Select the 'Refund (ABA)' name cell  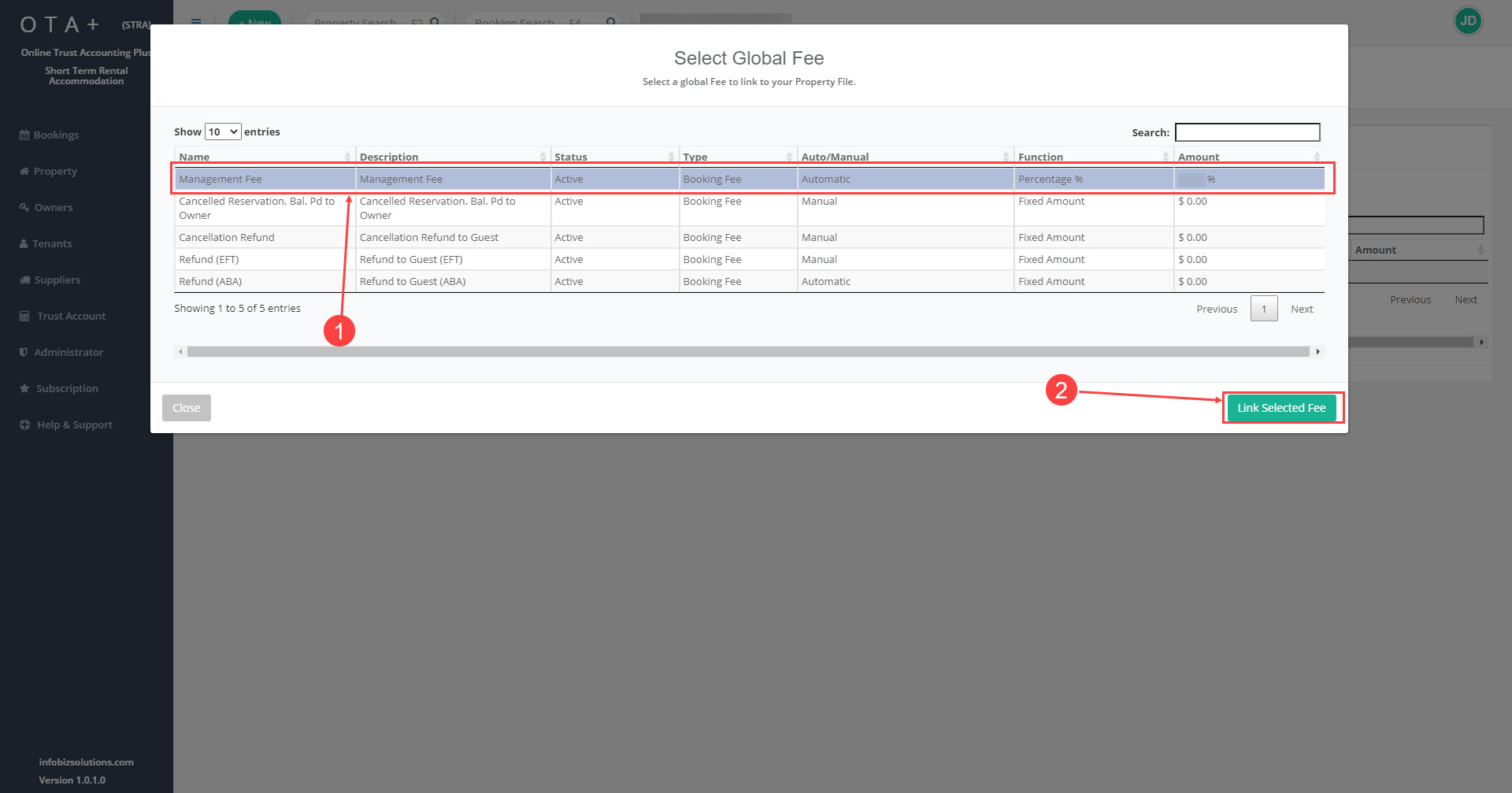(265, 282)
